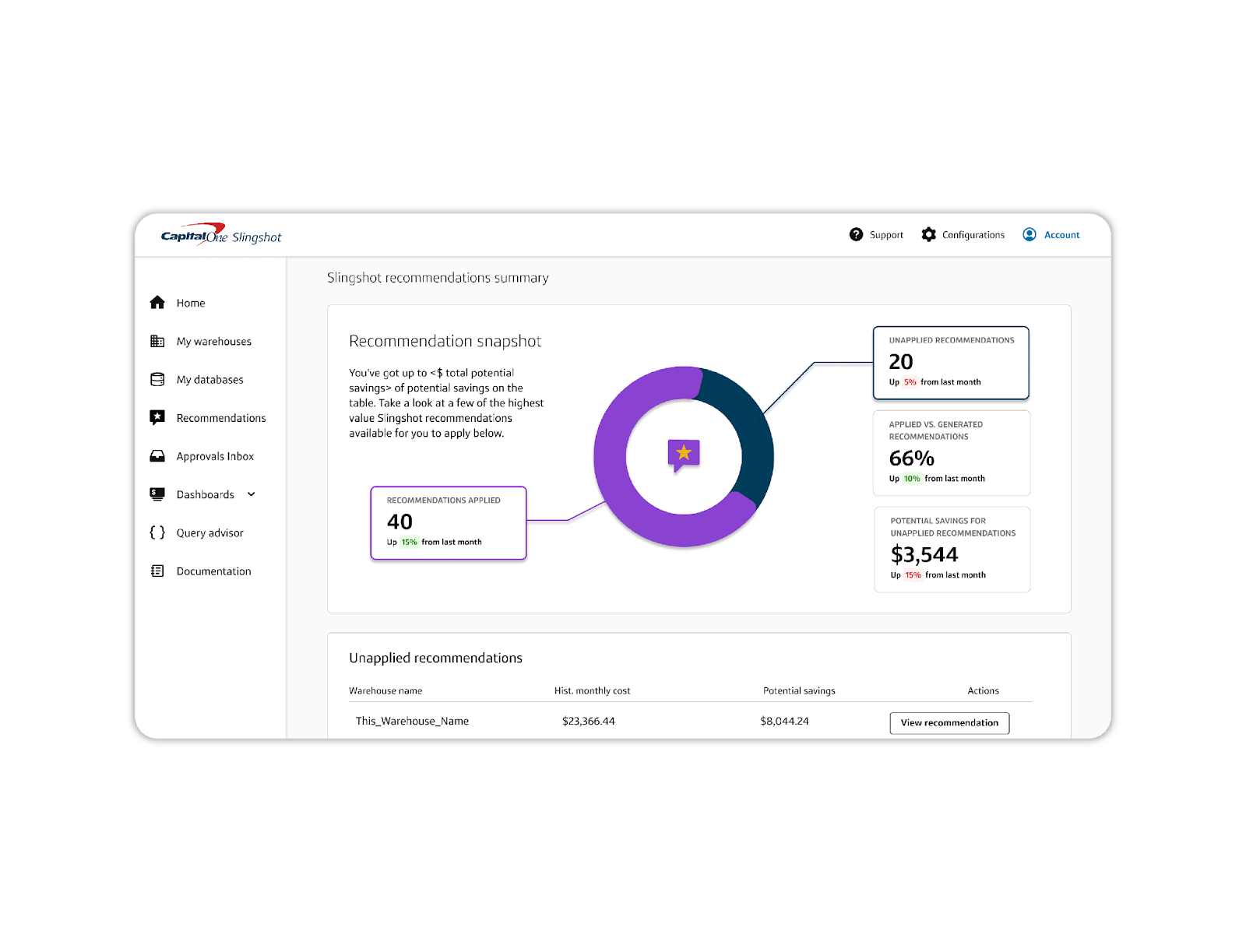
Task: Expand the Dashboards chevron
Action: pyautogui.click(x=251, y=494)
